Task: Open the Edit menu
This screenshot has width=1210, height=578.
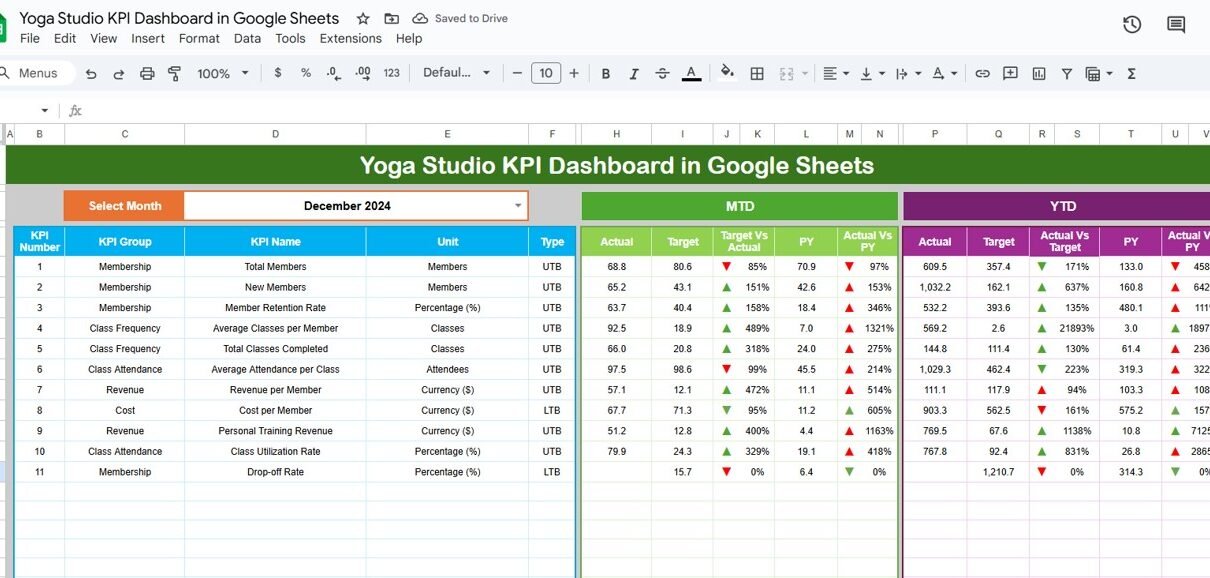Action: pos(65,38)
